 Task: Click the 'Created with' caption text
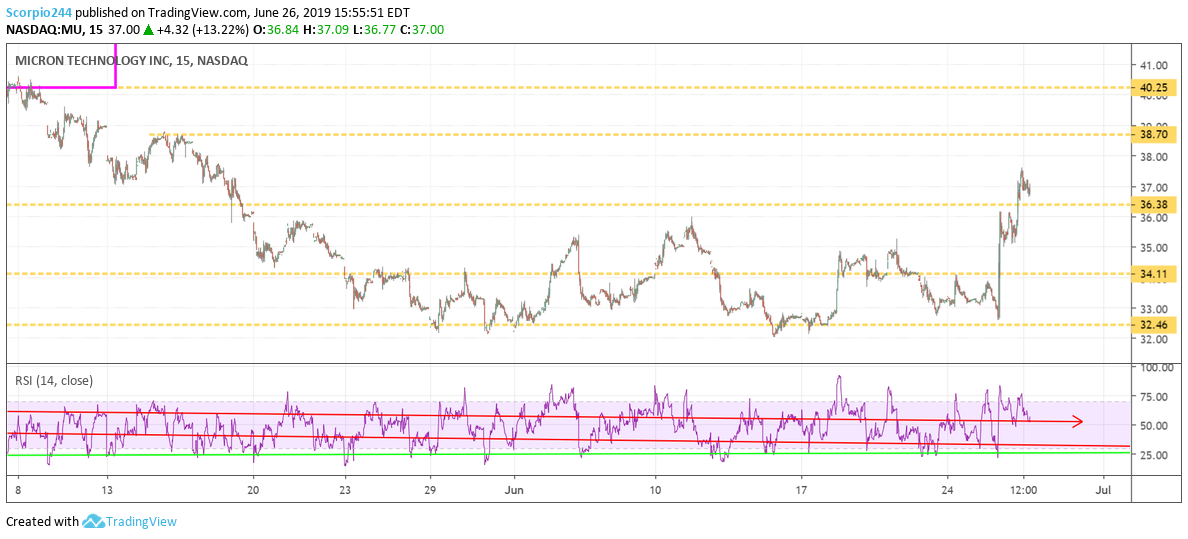click(42, 522)
